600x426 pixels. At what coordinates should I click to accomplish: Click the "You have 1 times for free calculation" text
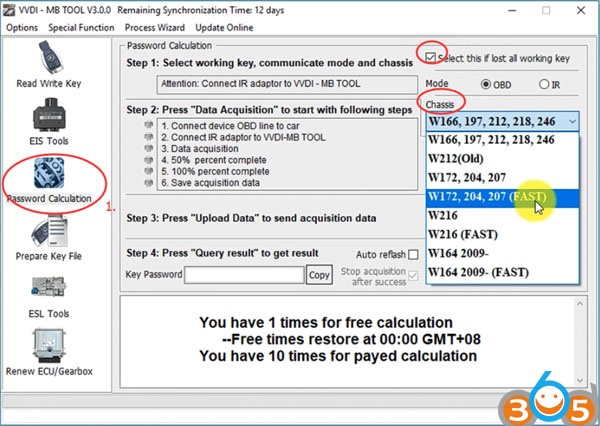click(326, 323)
